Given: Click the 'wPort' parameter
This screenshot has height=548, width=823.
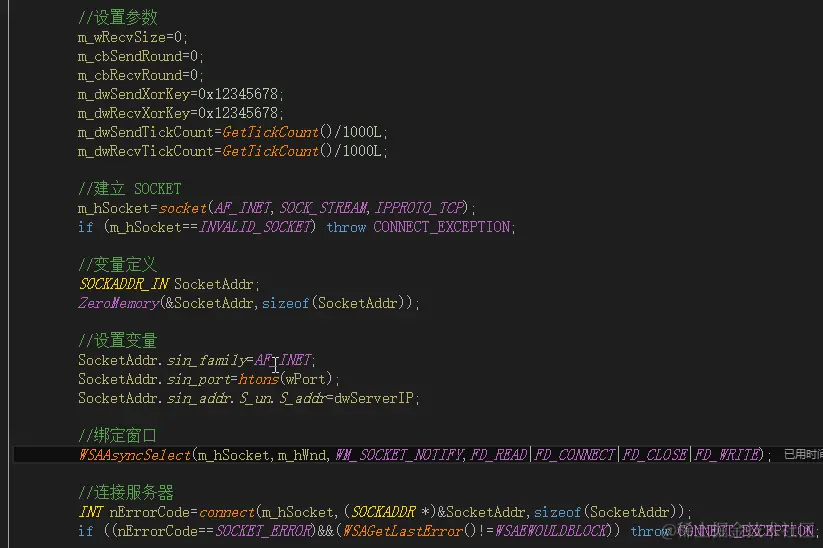Looking at the screenshot, I should [305, 379].
